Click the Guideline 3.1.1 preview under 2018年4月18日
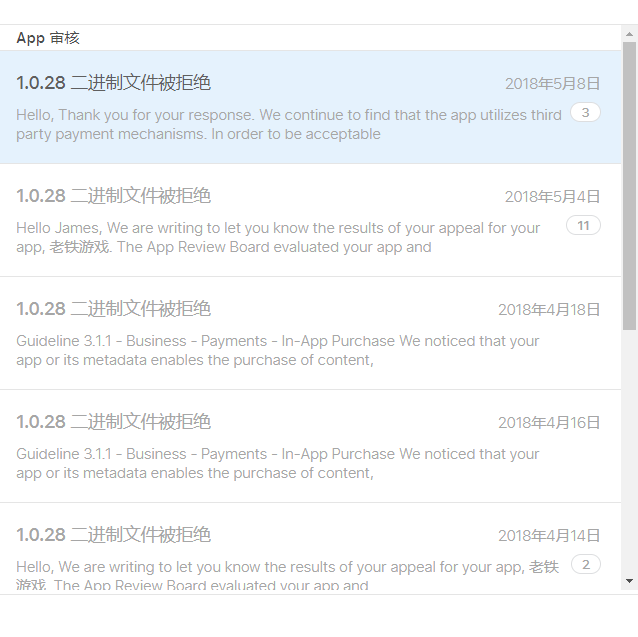The height and width of the screenshot is (637, 638). click(x=278, y=351)
